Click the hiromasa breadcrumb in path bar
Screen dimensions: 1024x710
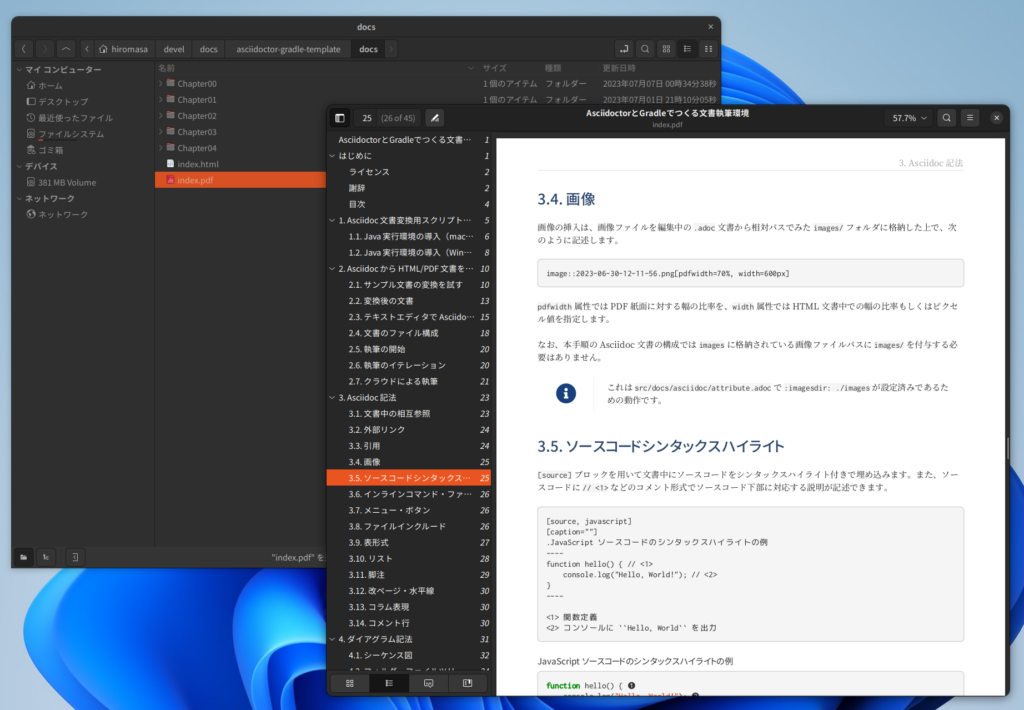click(123, 49)
